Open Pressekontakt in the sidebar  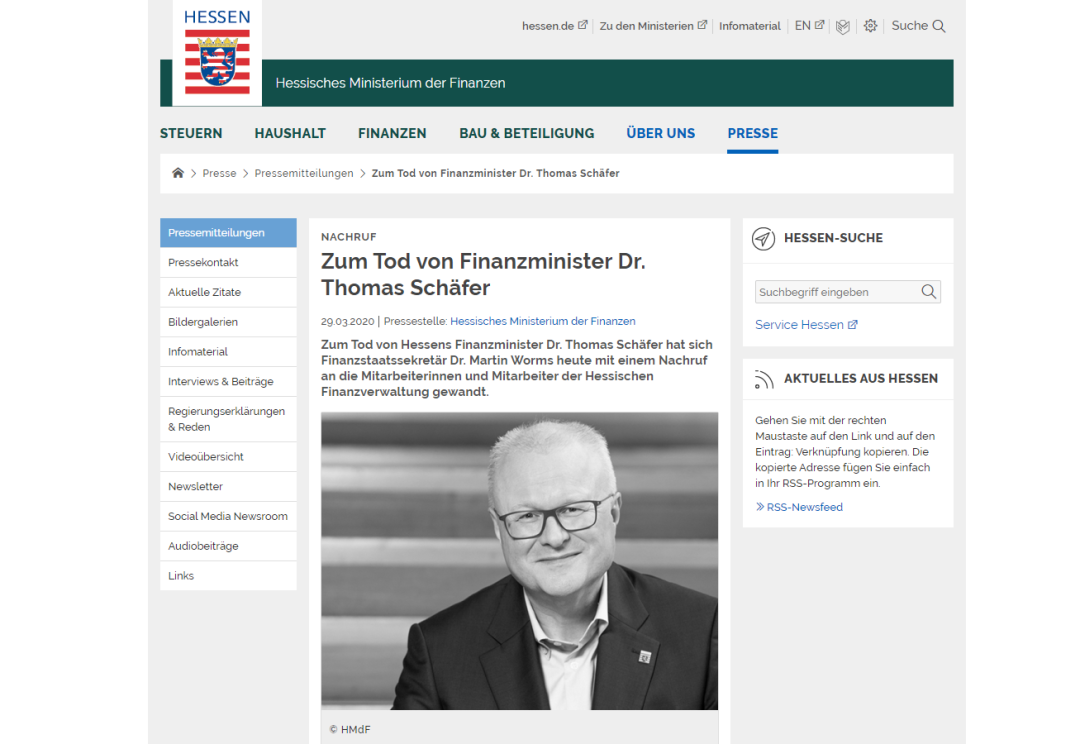click(x=228, y=262)
